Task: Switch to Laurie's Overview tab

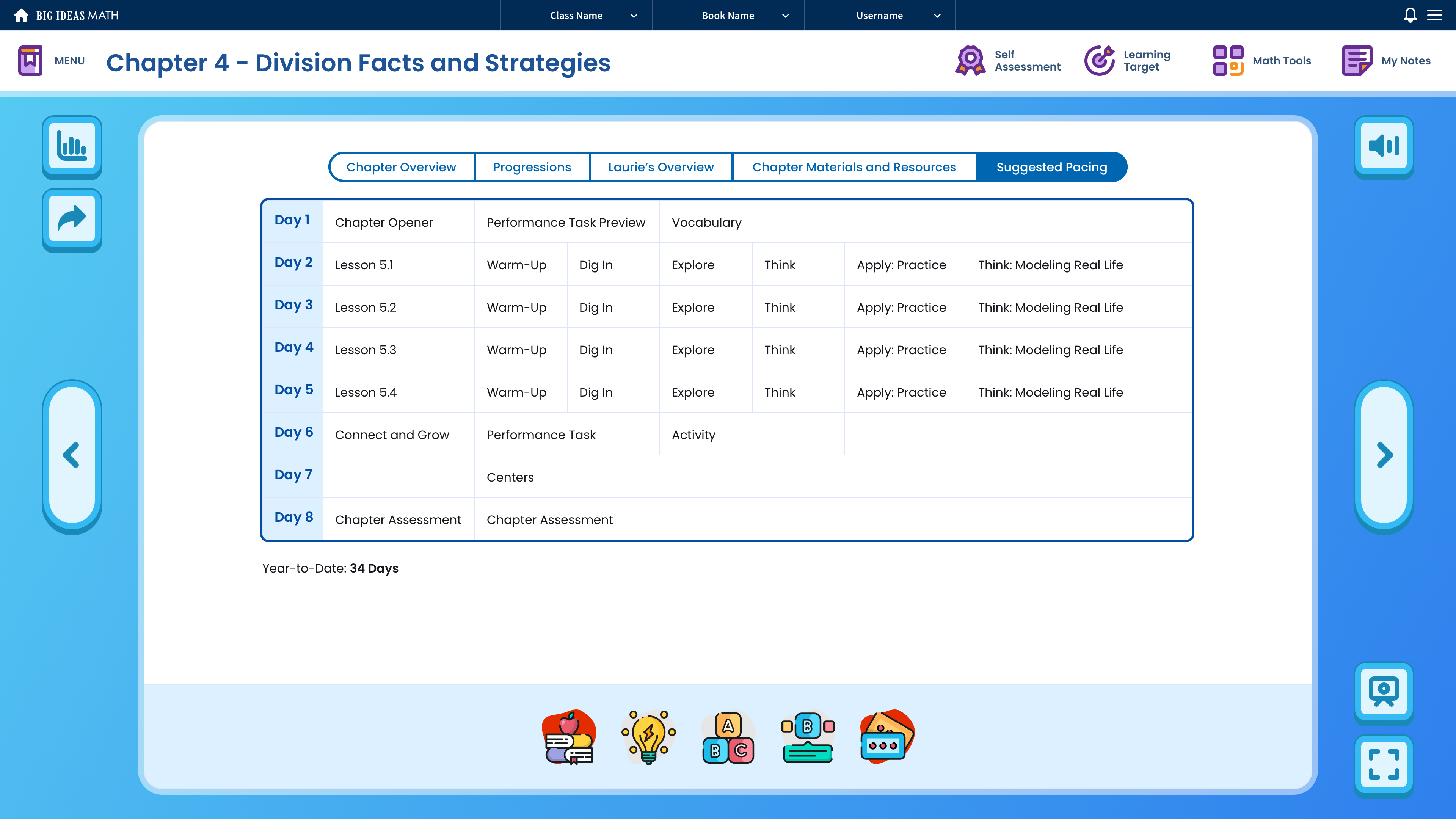Action: pyautogui.click(x=661, y=167)
